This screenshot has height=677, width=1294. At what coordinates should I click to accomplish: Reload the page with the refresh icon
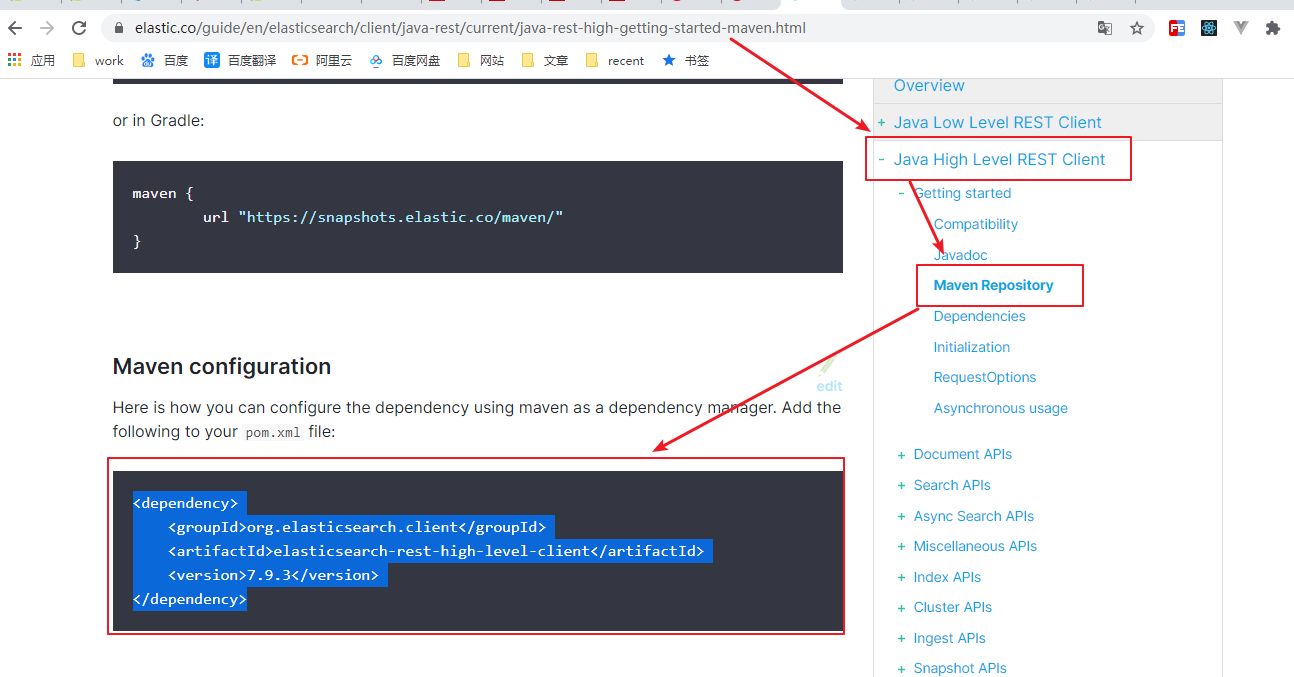pos(79,28)
